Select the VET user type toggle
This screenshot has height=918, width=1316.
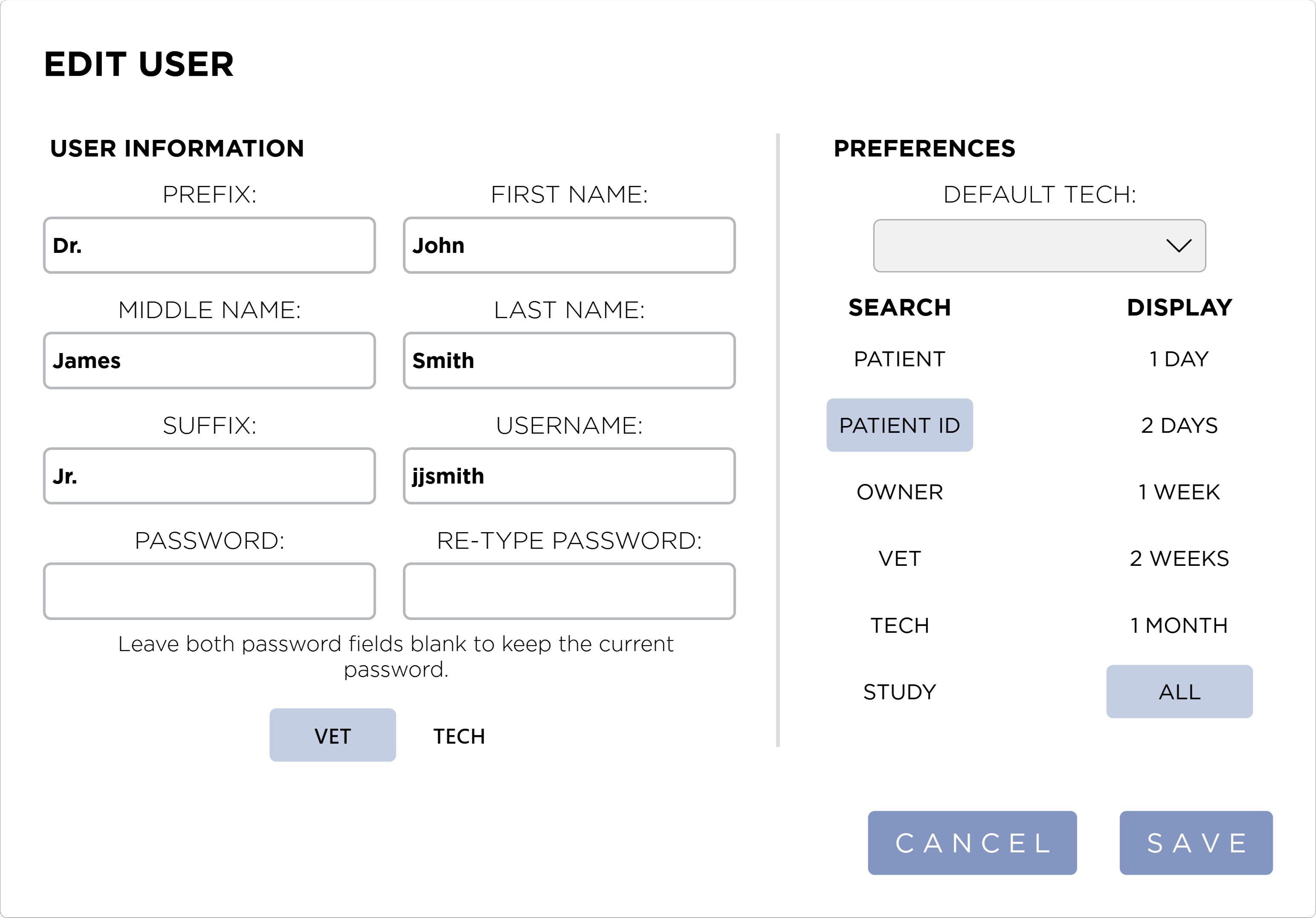coord(333,735)
